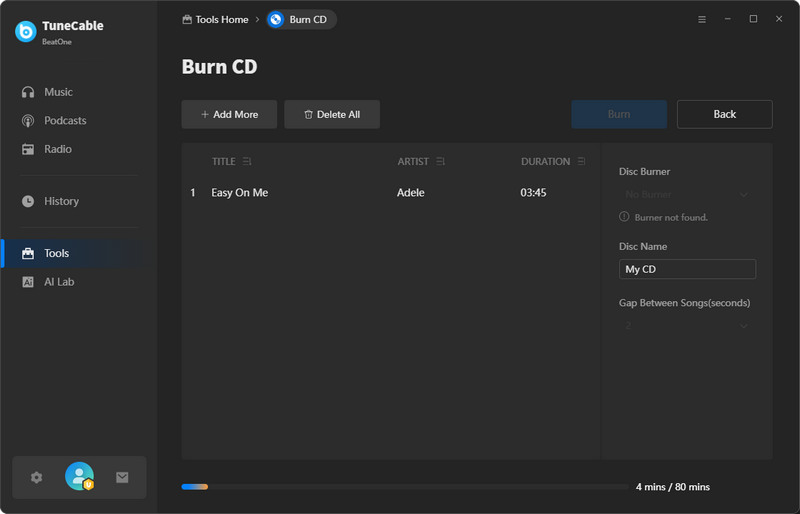Click the disc capacity progress bar

coord(400,487)
